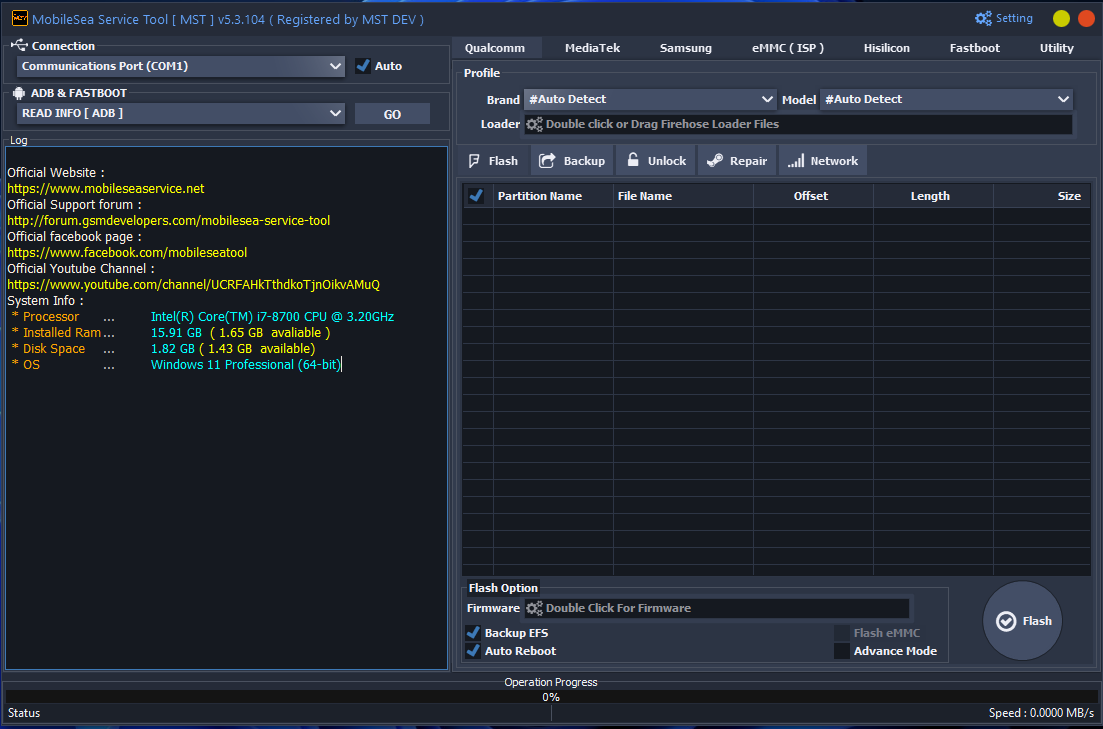The width and height of the screenshot is (1103, 729).
Task: Click the File Name column header
Action: (683, 196)
